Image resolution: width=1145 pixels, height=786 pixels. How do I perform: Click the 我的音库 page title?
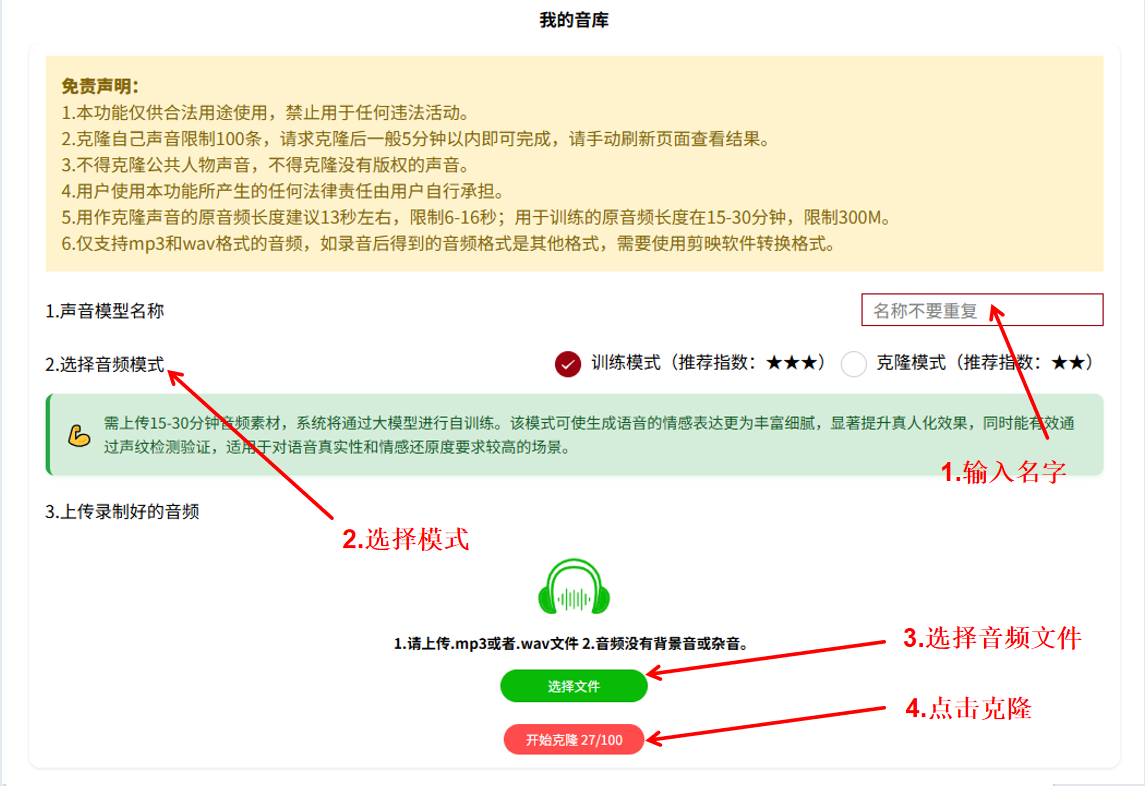point(574,20)
